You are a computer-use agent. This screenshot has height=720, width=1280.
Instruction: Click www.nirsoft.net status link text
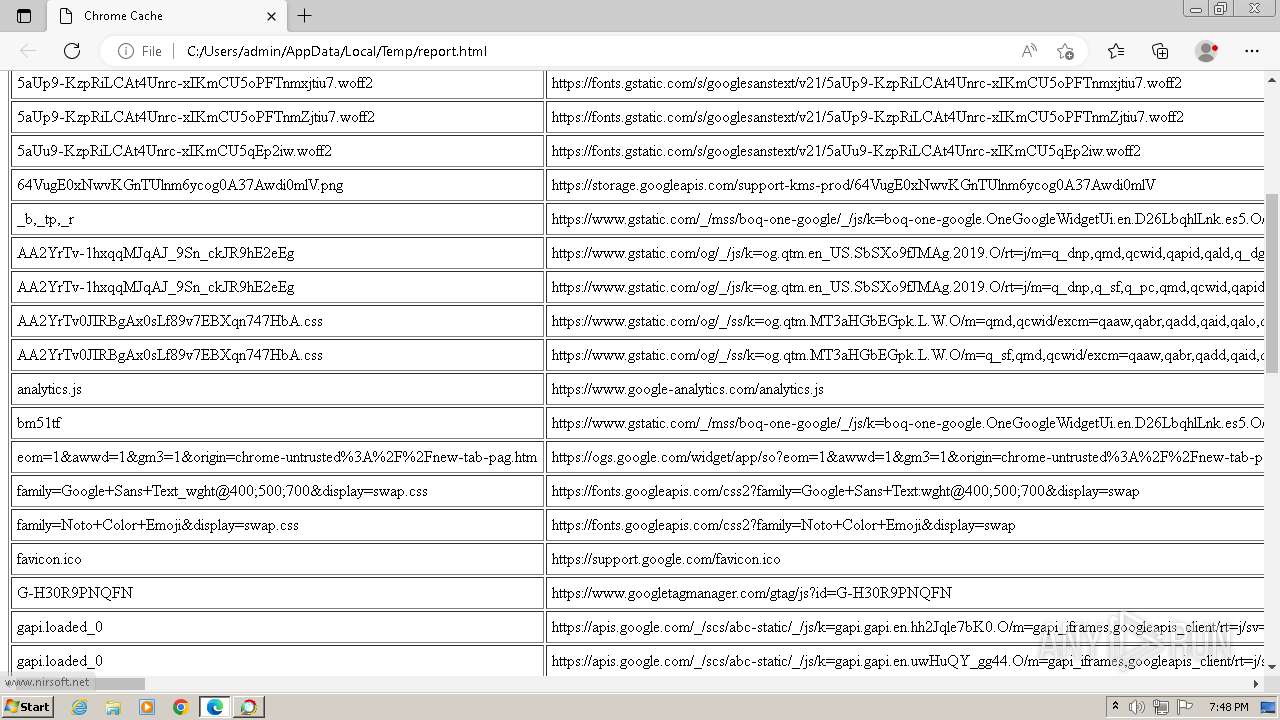tap(47, 682)
